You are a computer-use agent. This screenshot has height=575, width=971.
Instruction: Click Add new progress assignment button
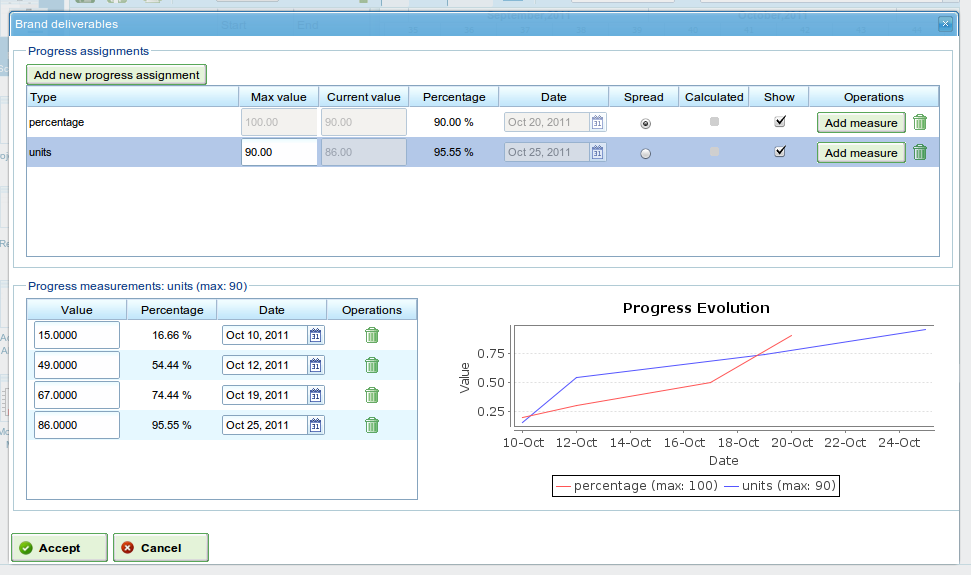click(116, 75)
